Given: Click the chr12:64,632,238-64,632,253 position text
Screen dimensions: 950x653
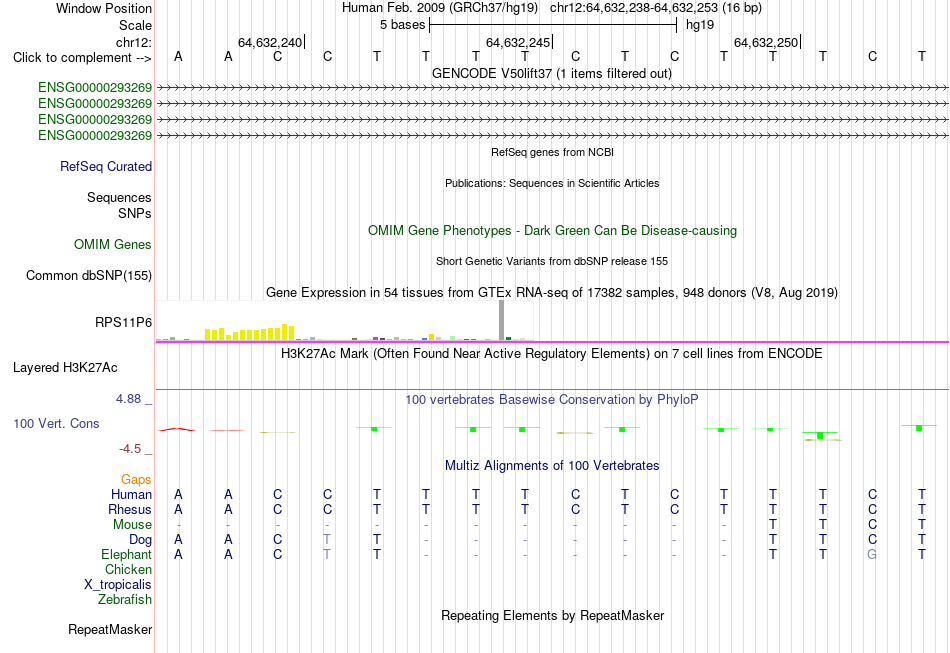Looking at the screenshot, I should click(656, 8).
